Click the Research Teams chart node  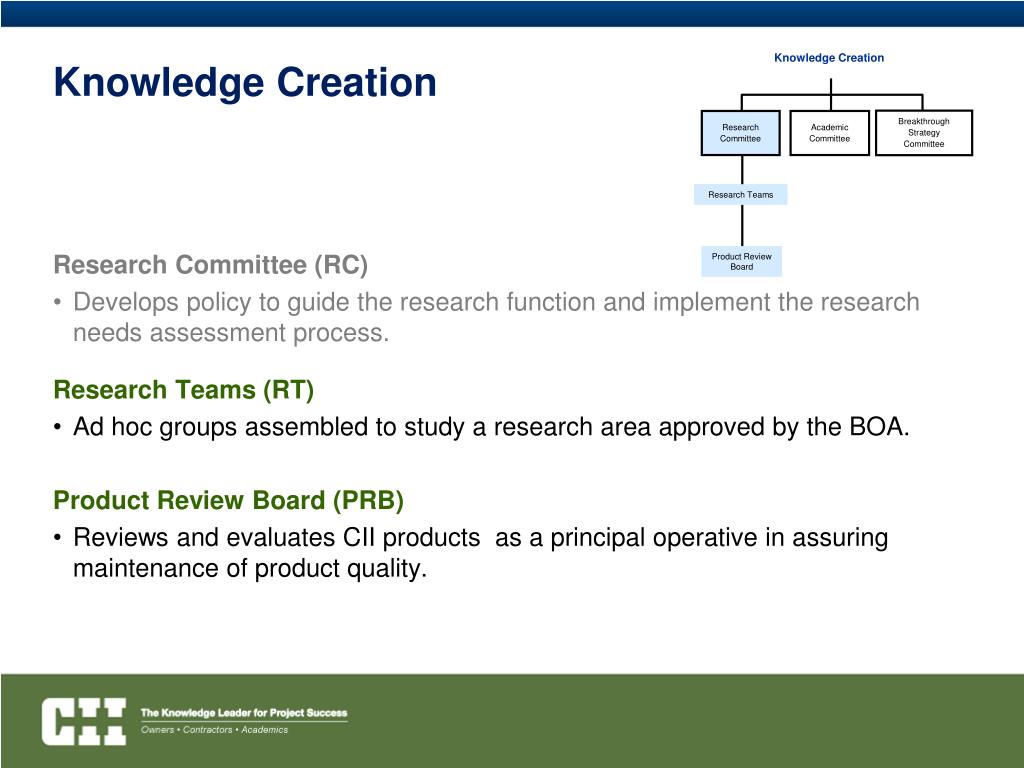pyautogui.click(x=741, y=195)
